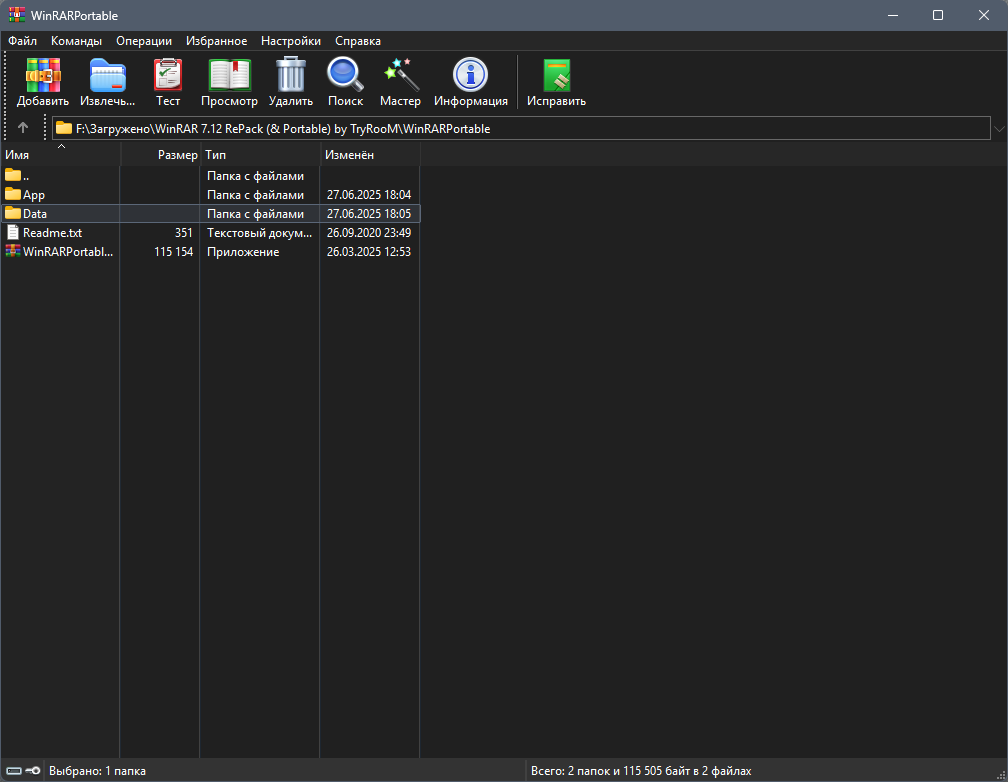
Task: Click the drive selector icon in status bar
Action: click(14, 770)
